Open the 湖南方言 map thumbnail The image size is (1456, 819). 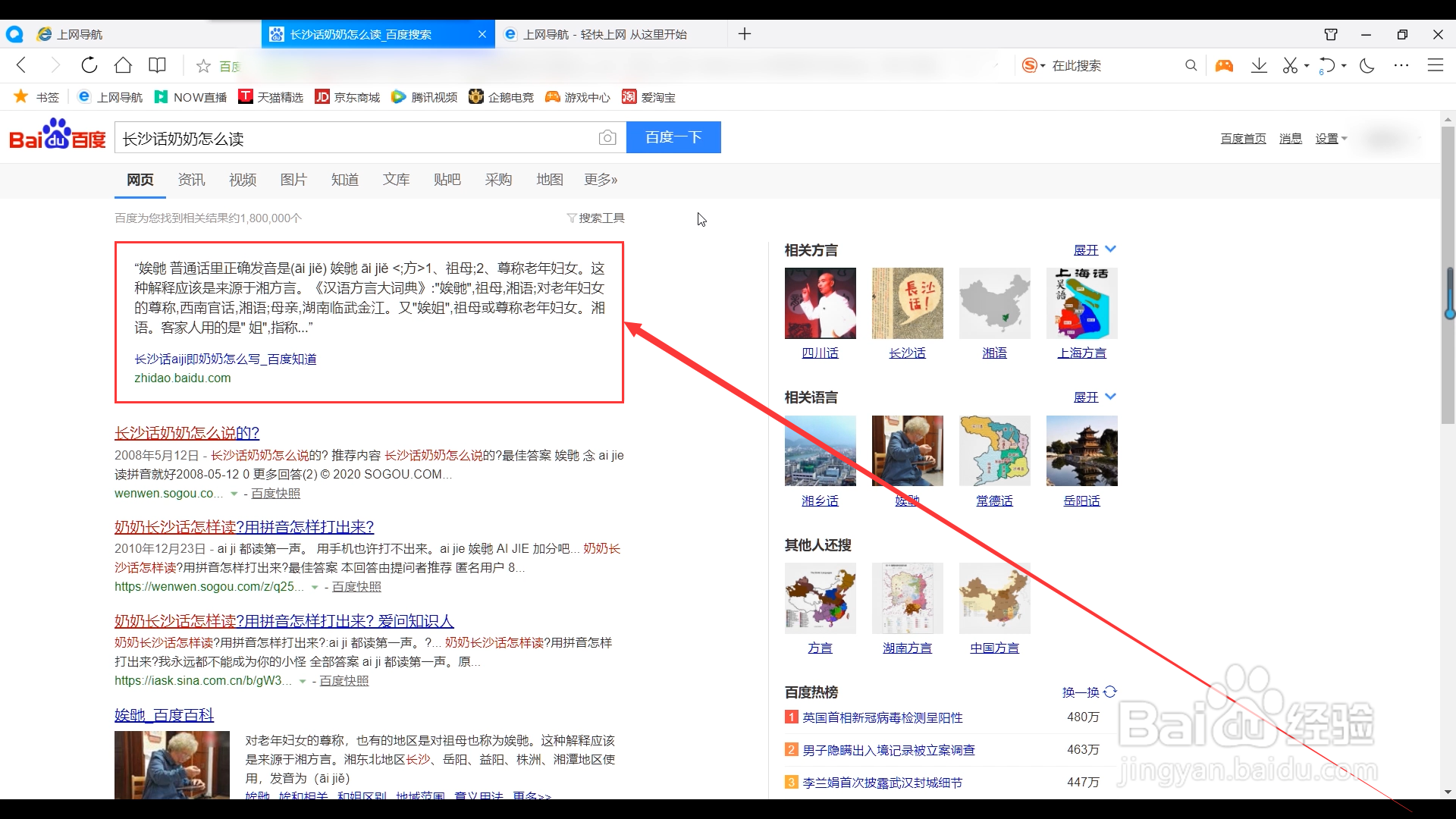click(x=907, y=598)
